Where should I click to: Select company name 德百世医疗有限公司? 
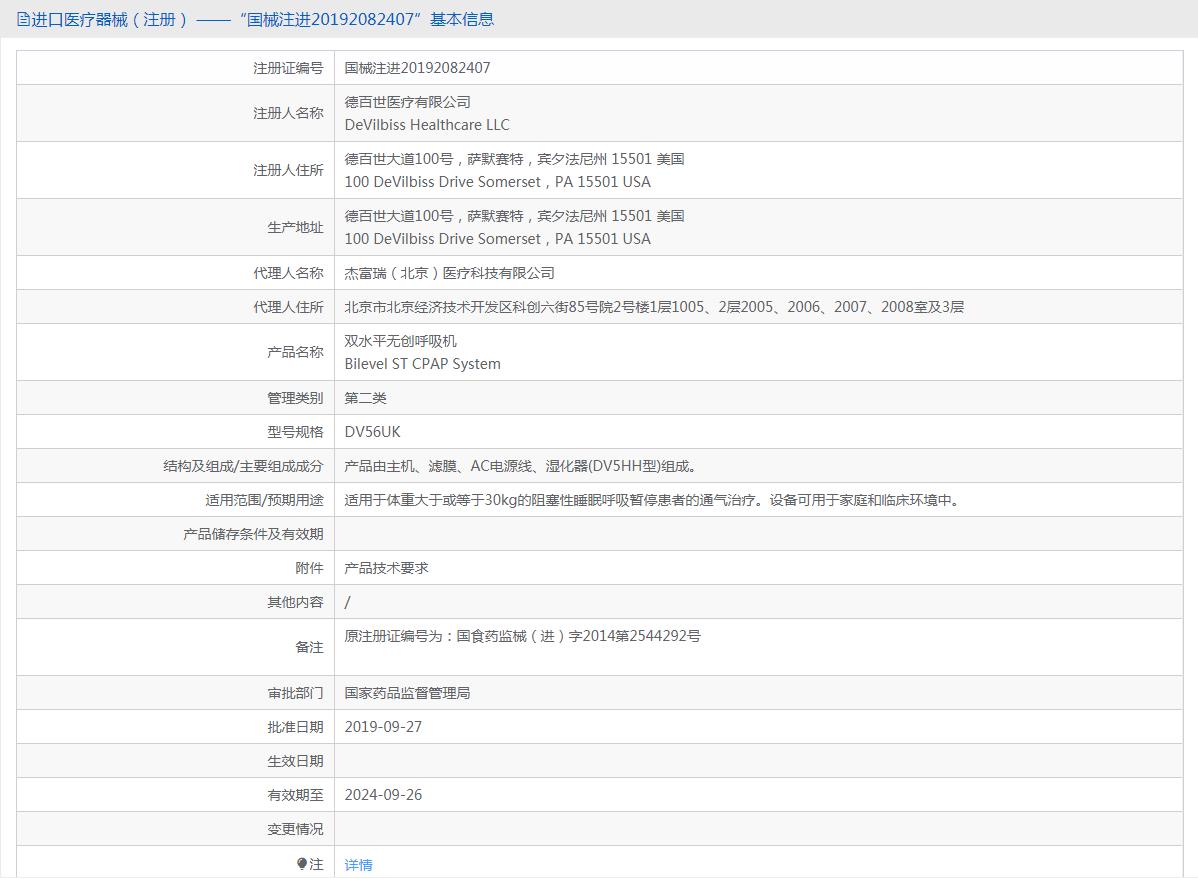click(407, 102)
